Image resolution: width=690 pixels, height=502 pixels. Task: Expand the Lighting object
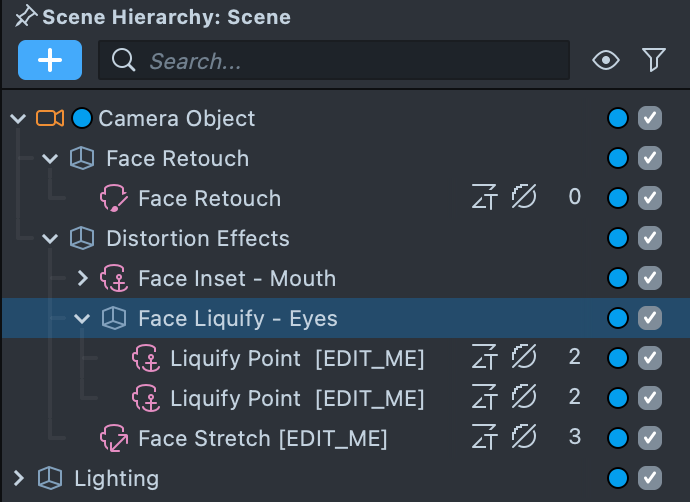[18, 478]
